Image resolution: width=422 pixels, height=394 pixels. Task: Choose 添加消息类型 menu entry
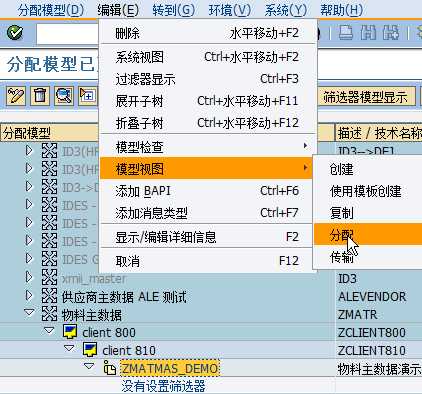coord(207,213)
